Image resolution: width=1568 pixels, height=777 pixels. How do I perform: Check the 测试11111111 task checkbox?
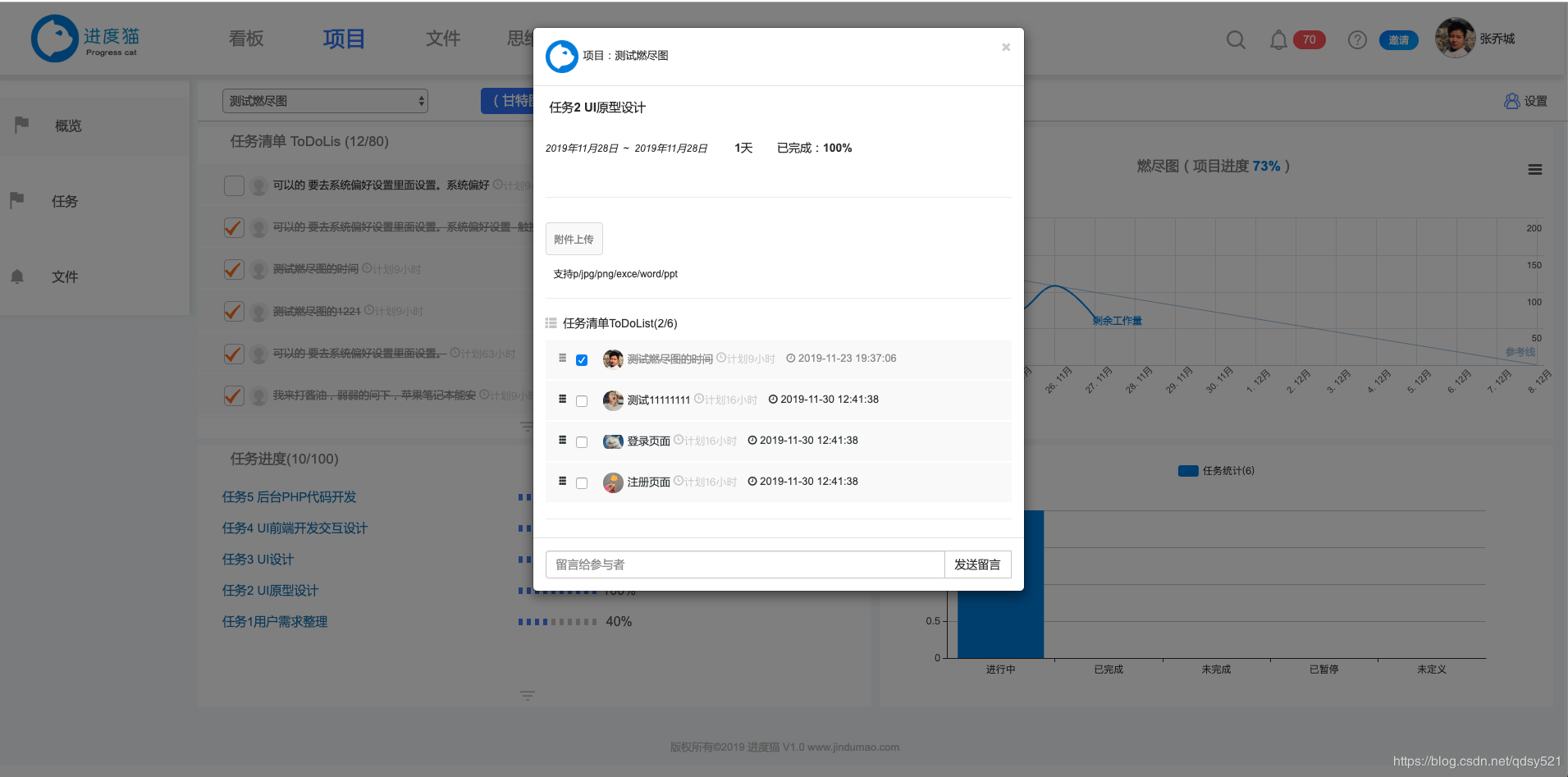[x=582, y=401]
